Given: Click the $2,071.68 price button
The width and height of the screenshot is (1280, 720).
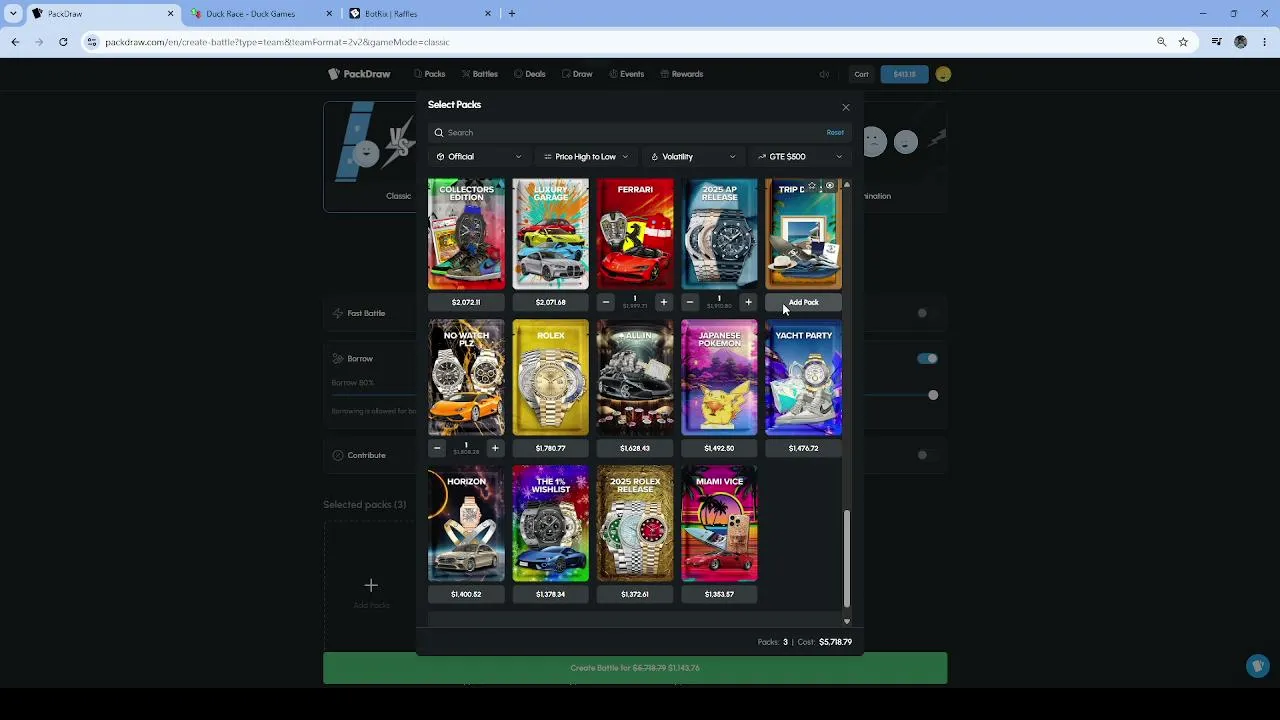Looking at the screenshot, I should [551, 302].
